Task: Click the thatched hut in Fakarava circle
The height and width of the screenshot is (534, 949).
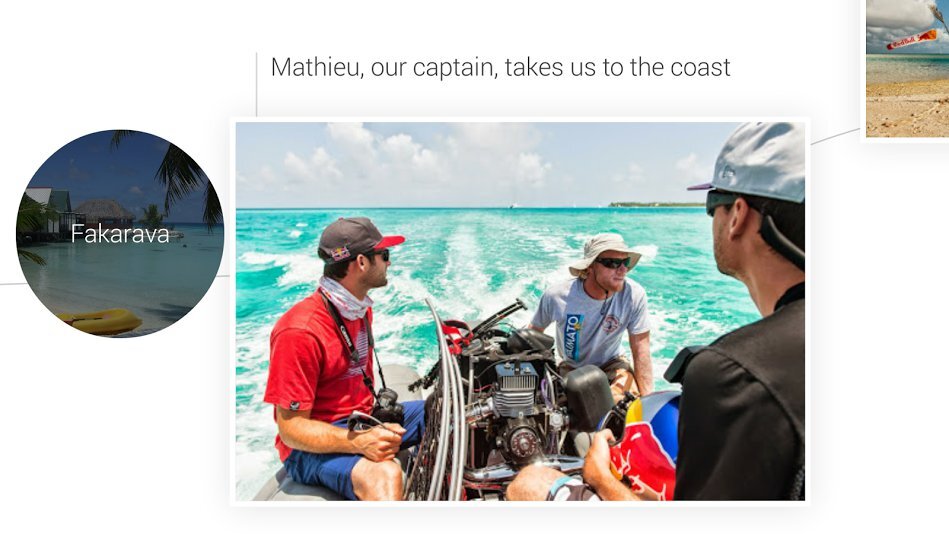Action: [105, 211]
